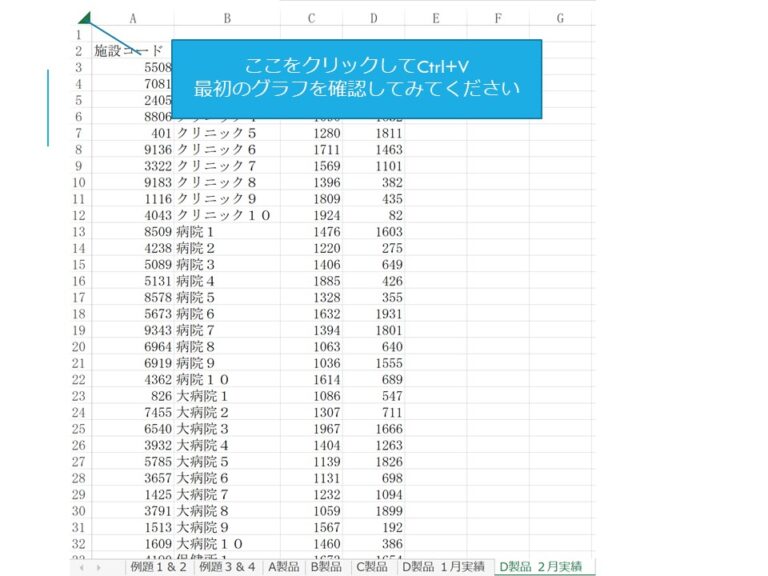Click facility code 1609
Viewport: 768px width, 576px height.
(x=133, y=544)
